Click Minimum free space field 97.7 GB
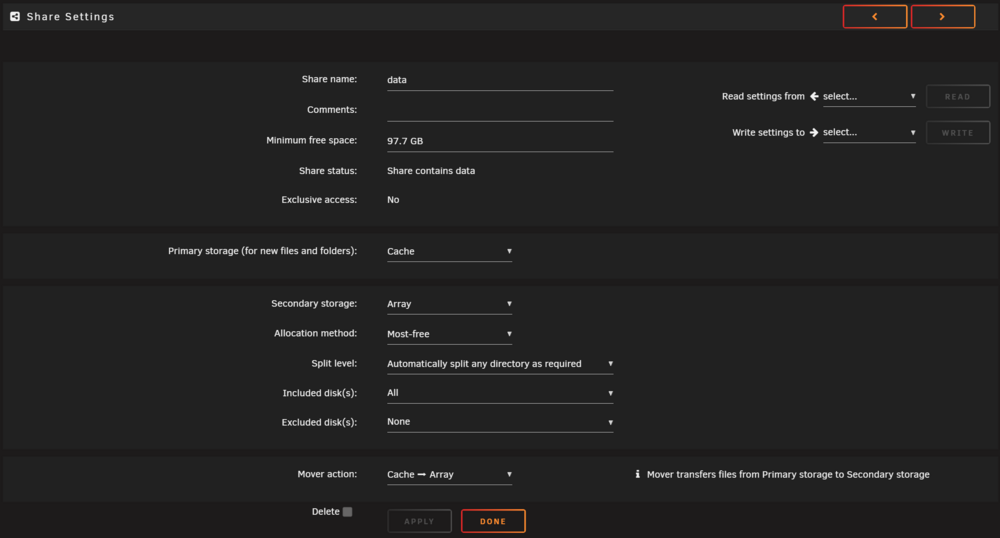 pos(500,142)
